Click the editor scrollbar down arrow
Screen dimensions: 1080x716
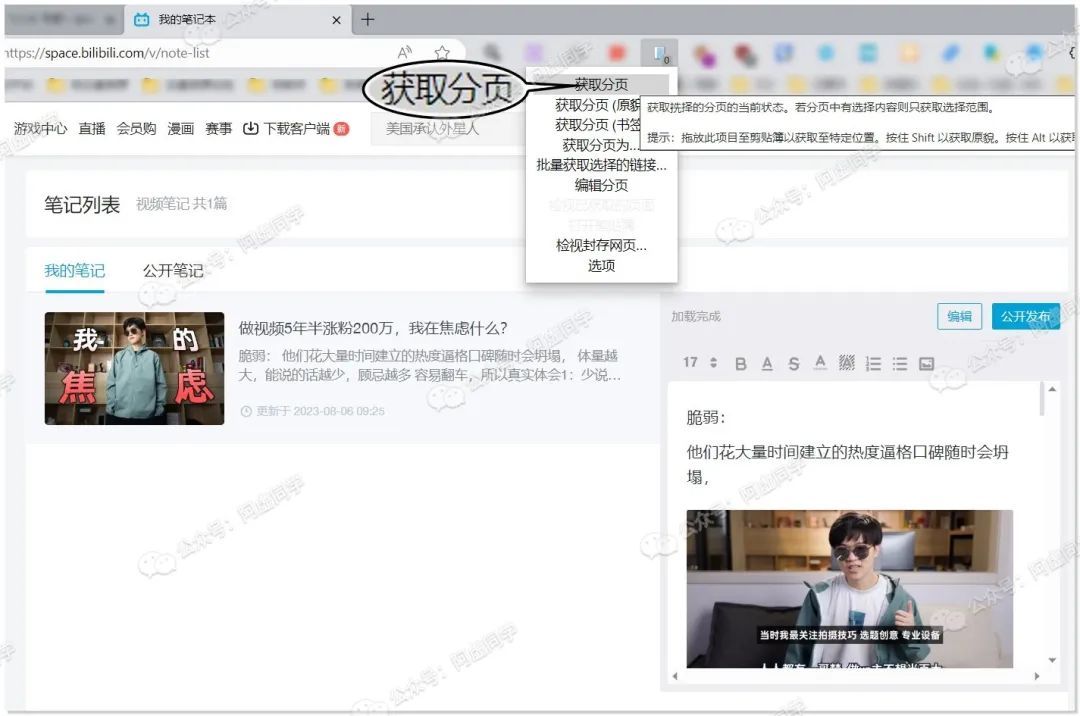1052,660
